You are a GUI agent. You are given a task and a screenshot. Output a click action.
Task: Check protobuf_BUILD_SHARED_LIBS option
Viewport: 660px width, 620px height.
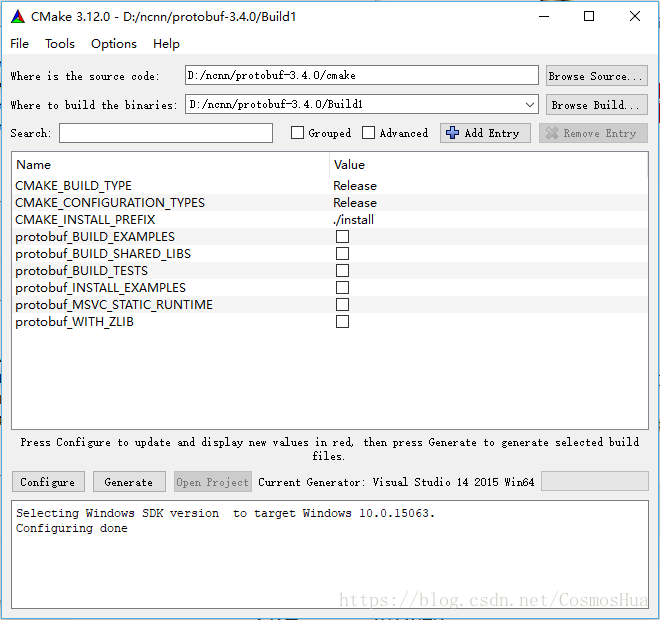pyautogui.click(x=342, y=253)
